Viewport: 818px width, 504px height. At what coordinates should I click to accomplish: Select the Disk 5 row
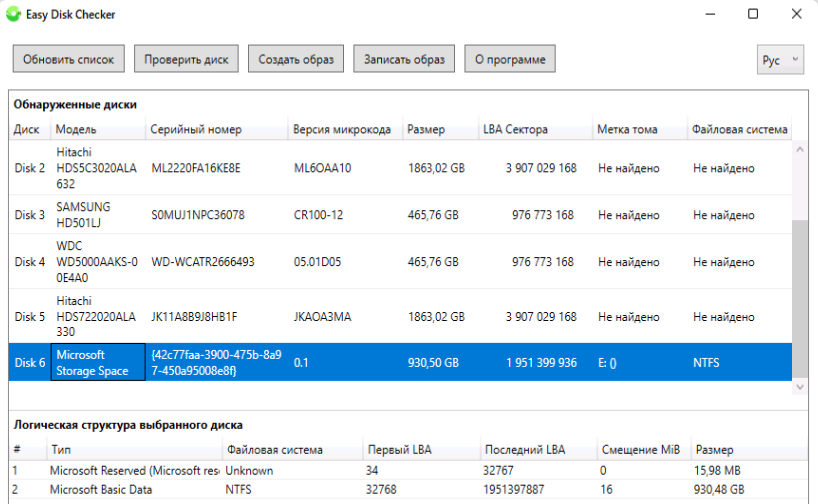400,316
